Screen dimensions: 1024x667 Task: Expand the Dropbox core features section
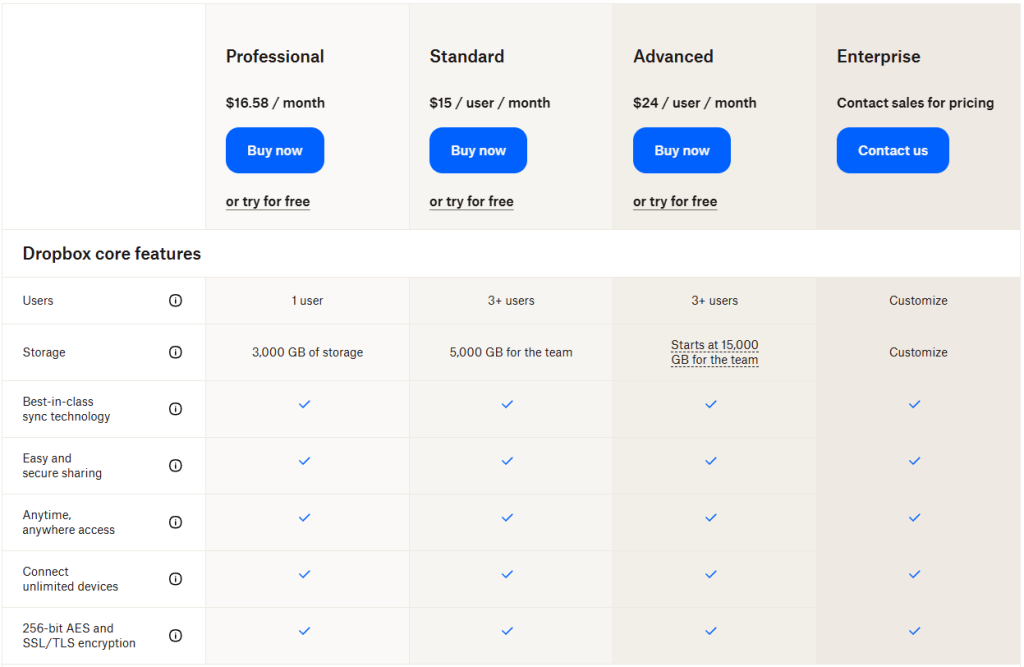[x=111, y=253]
